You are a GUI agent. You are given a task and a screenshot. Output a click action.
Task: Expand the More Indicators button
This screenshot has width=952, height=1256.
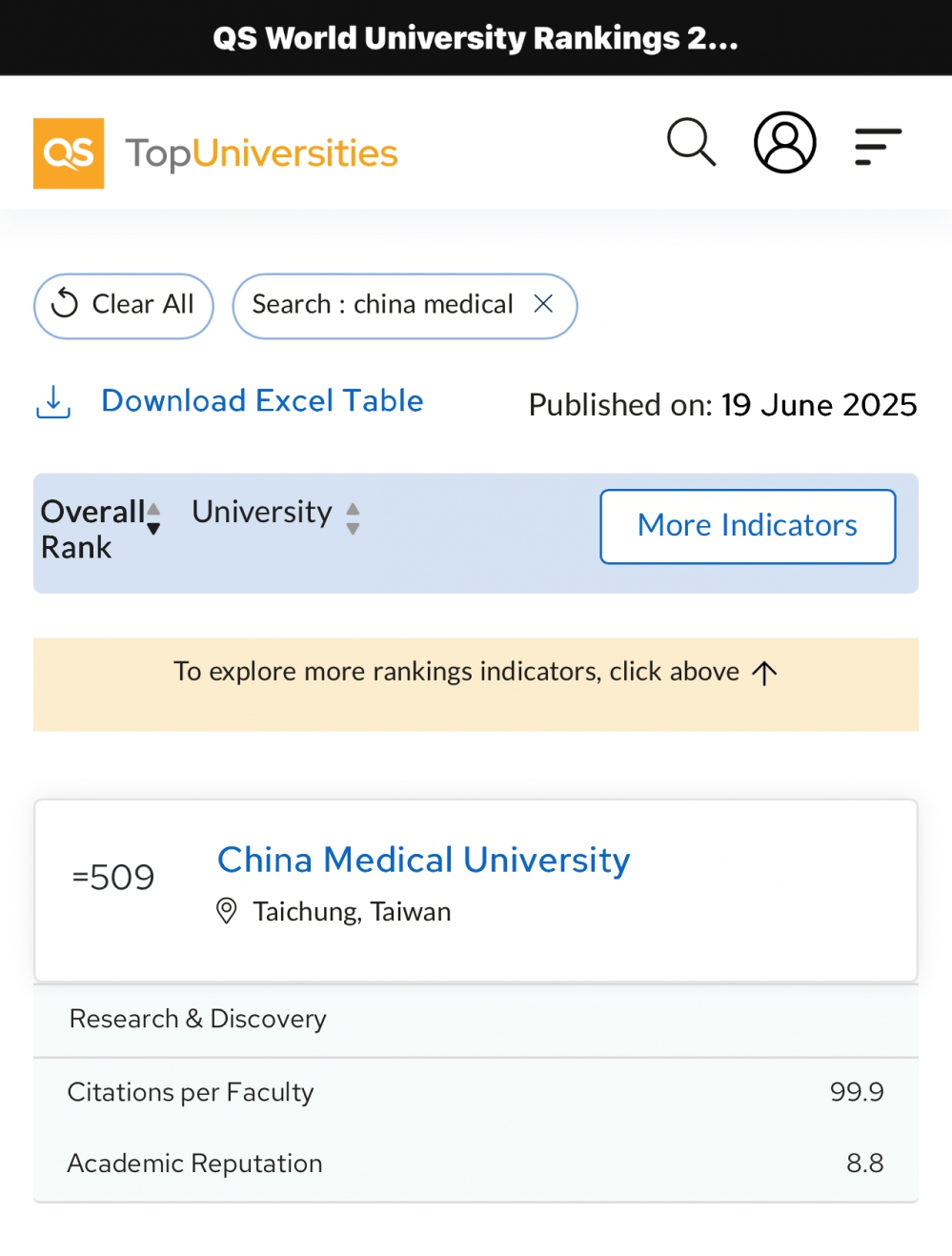pyautogui.click(x=747, y=526)
